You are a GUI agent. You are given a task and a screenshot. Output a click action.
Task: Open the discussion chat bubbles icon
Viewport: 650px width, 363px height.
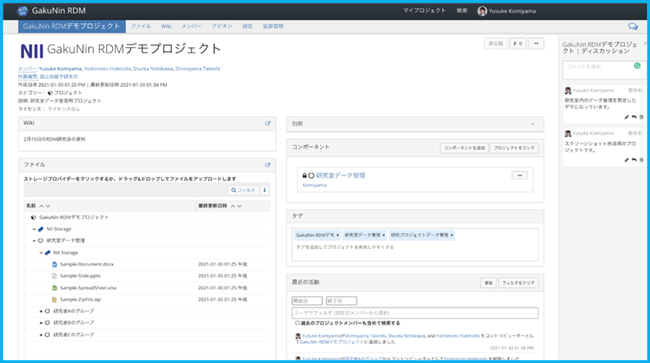[x=633, y=27]
